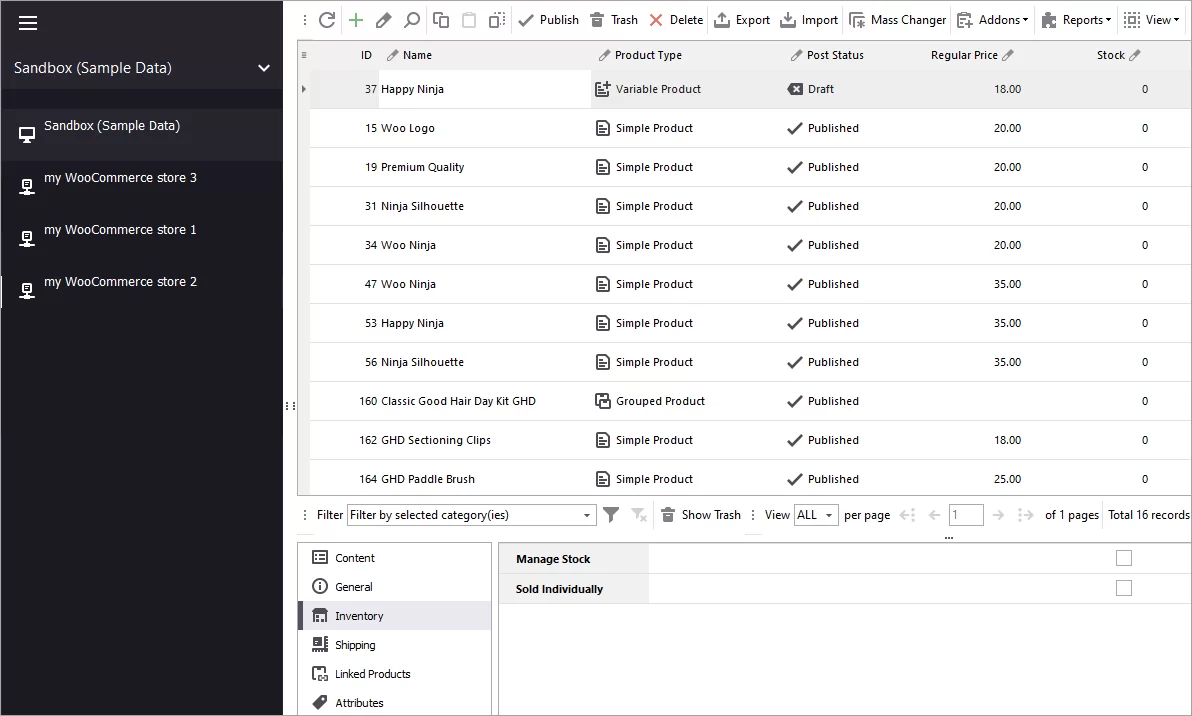Click the page number input field
Screen dimensions: 1192x716
point(965,514)
